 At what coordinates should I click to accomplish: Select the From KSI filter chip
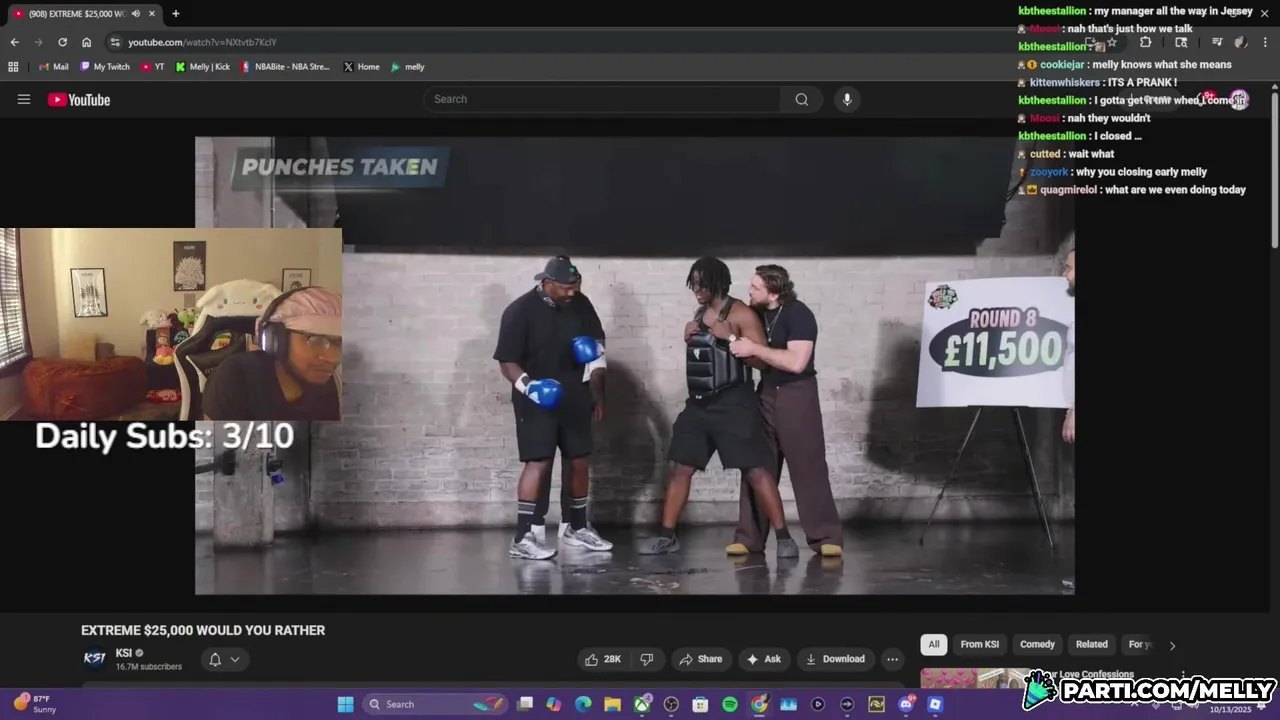(x=979, y=644)
